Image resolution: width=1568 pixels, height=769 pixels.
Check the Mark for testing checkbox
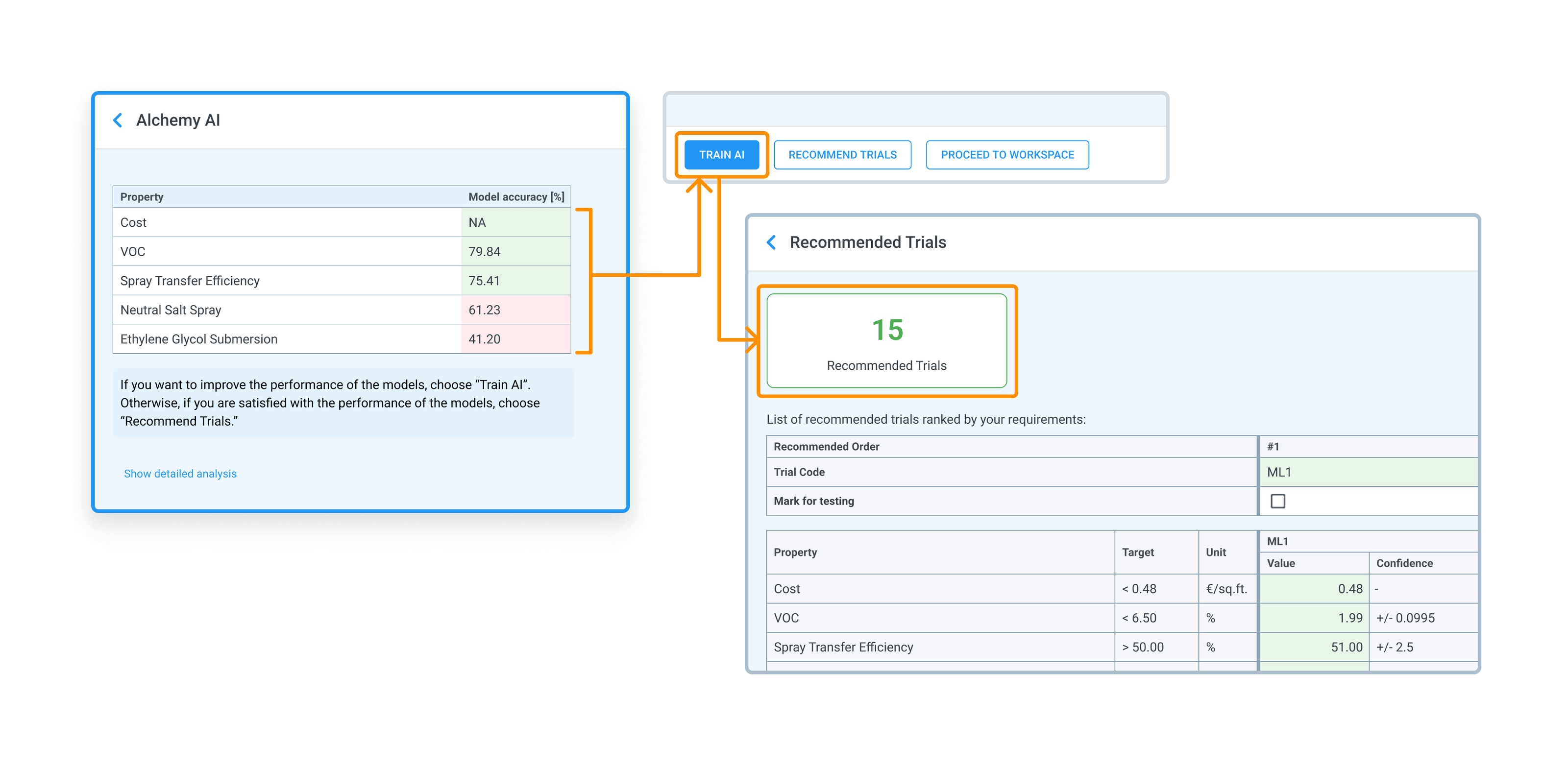coord(1277,501)
